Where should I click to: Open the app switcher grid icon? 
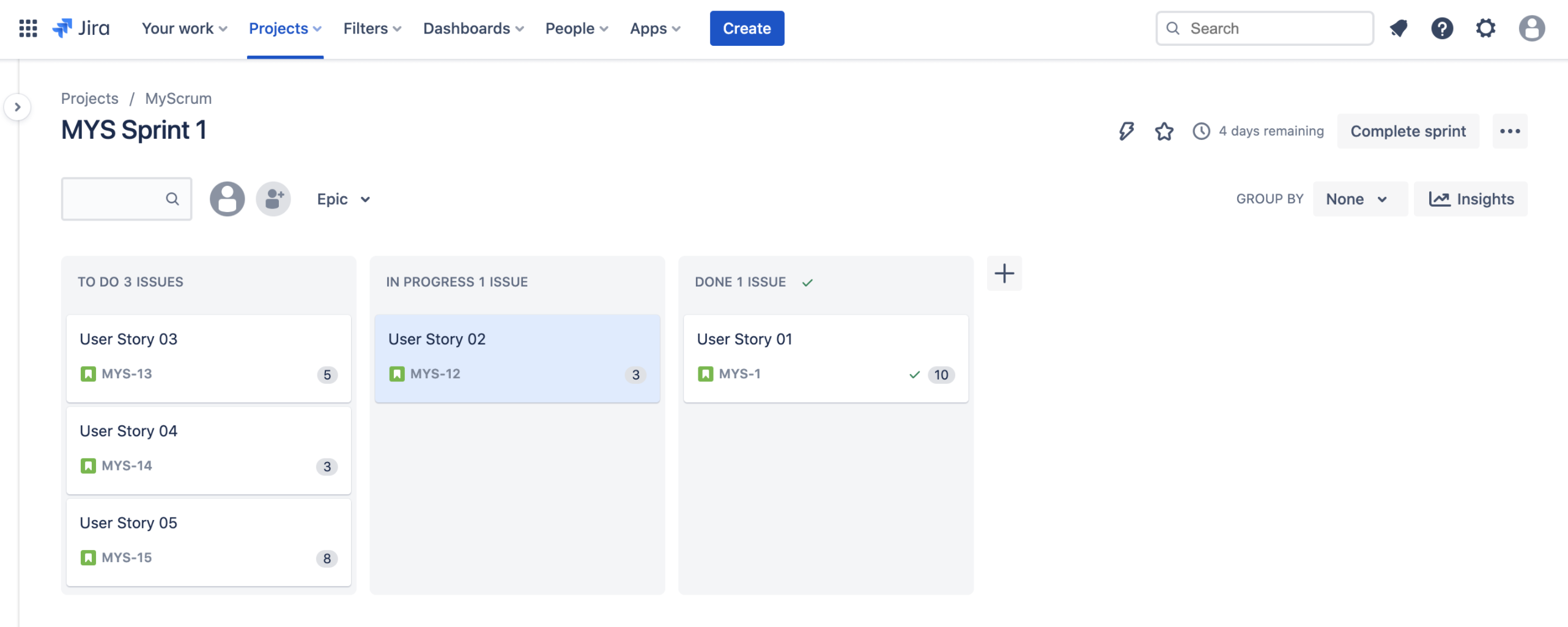28,28
